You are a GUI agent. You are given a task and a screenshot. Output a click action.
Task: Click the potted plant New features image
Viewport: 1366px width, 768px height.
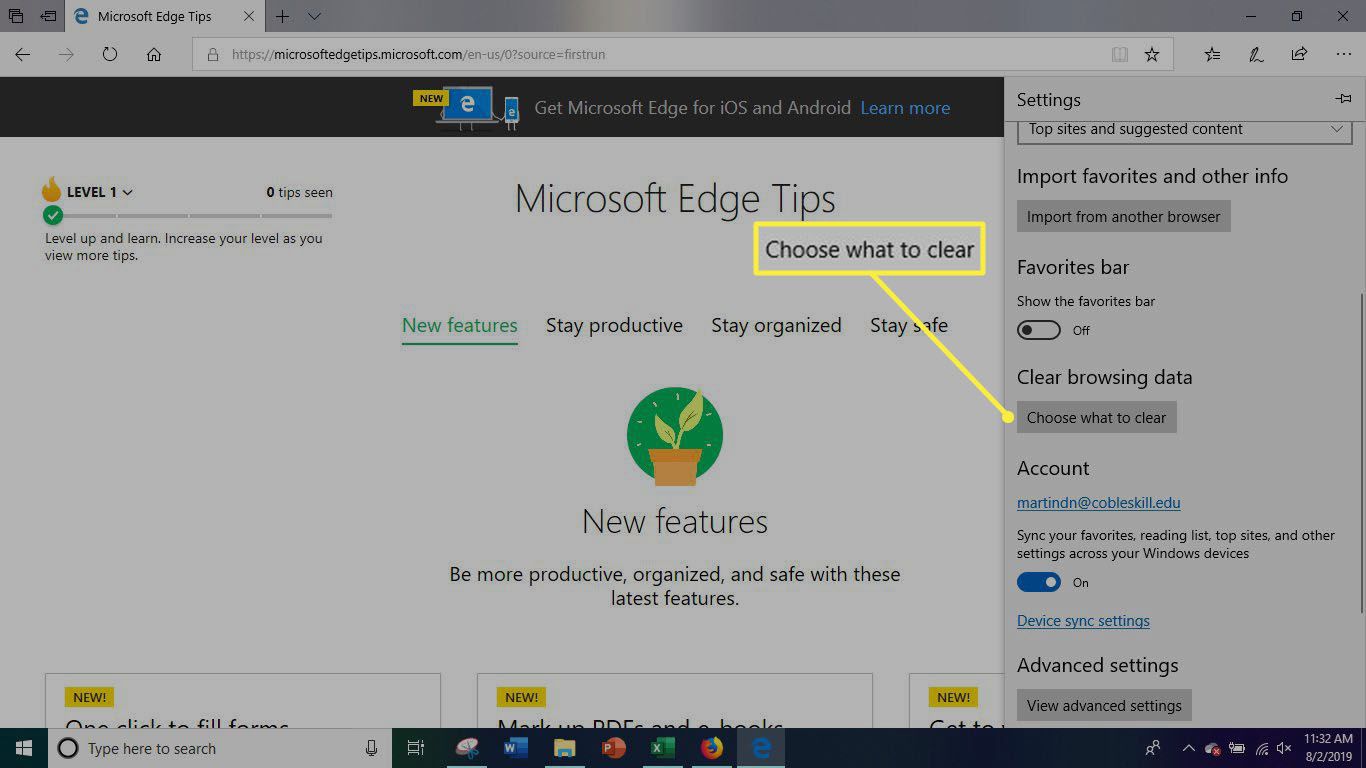(675, 436)
